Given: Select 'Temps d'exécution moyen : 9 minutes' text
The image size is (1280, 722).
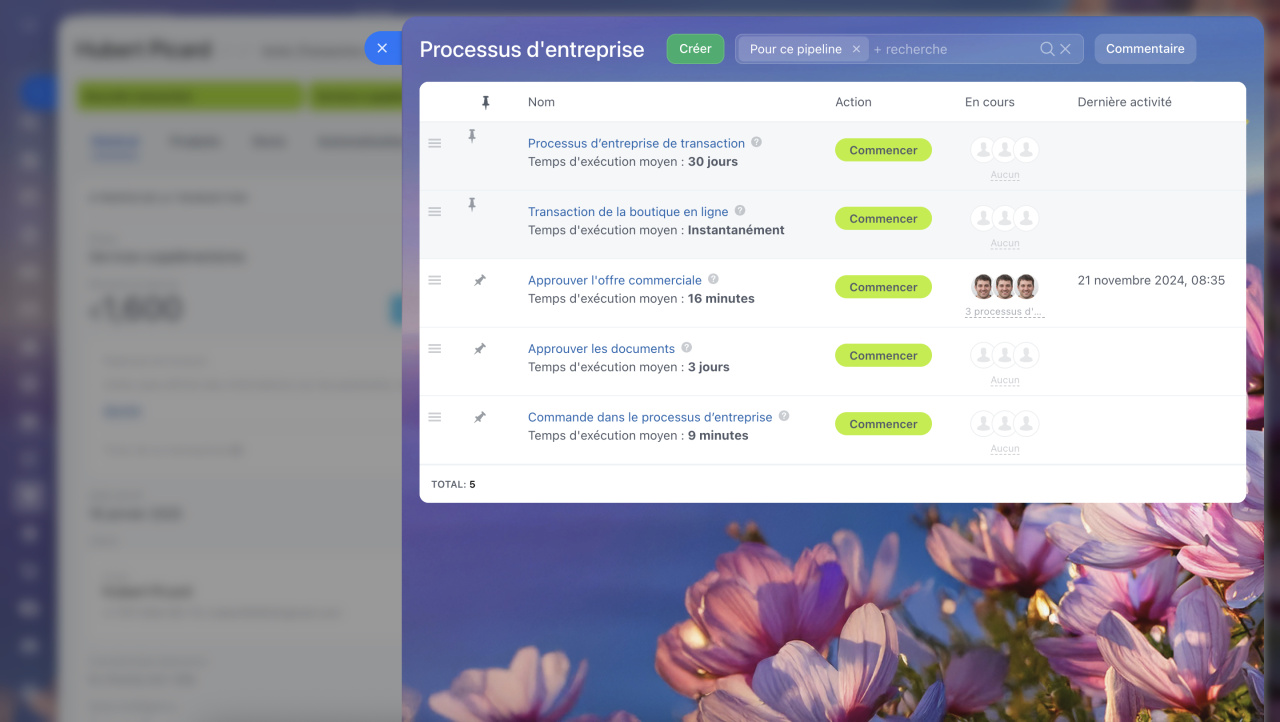Looking at the screenshot, I should tap(638, 436).
